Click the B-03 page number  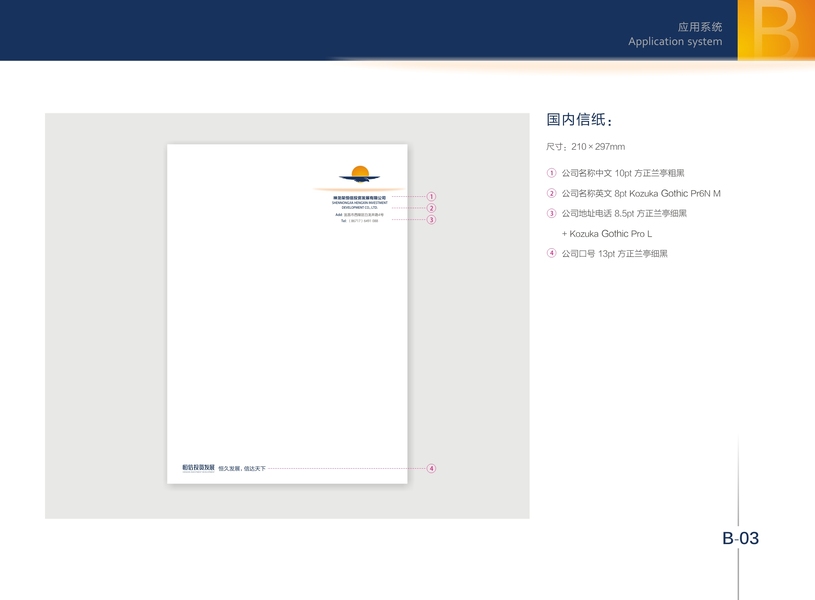point(740,538)
